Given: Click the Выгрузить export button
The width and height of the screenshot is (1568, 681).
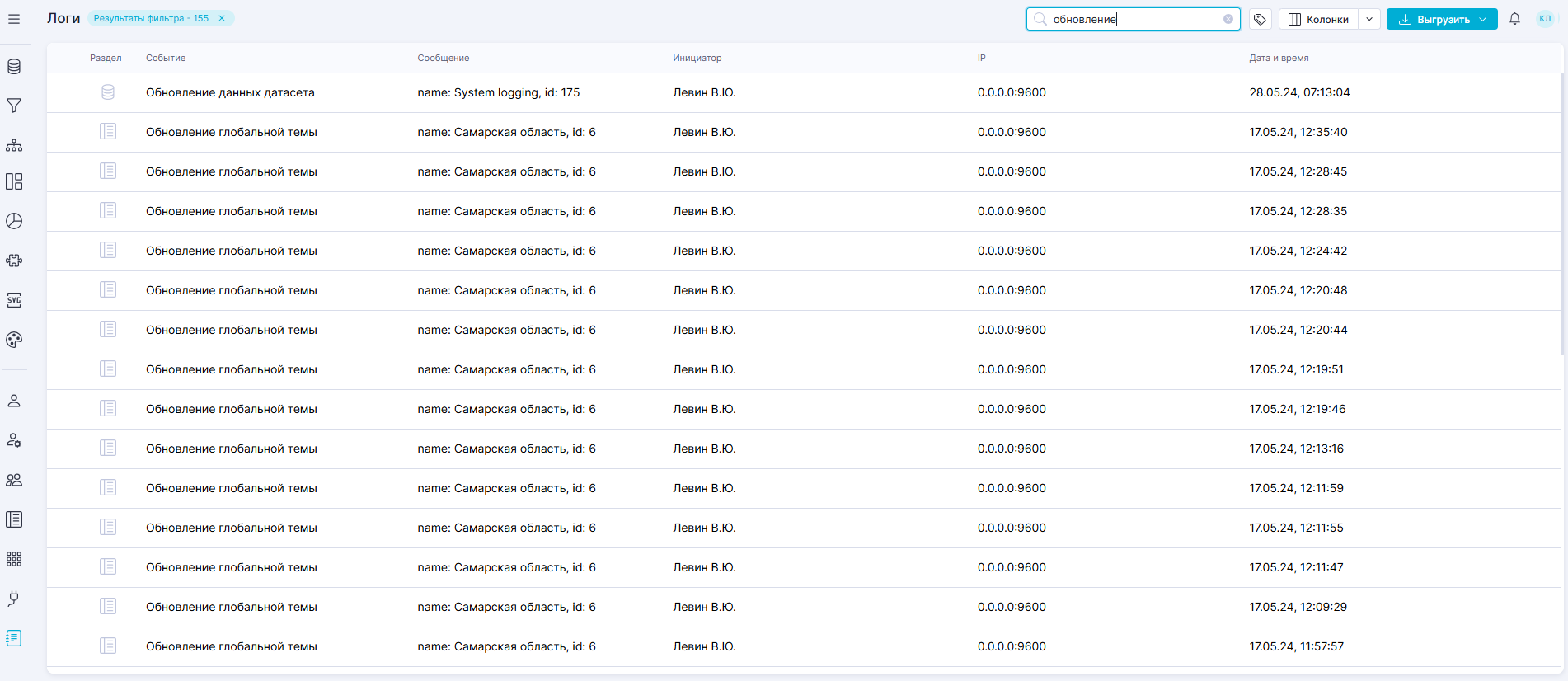Looking at the screenshot, I should pyautogui.click(x=1433, y=19).
